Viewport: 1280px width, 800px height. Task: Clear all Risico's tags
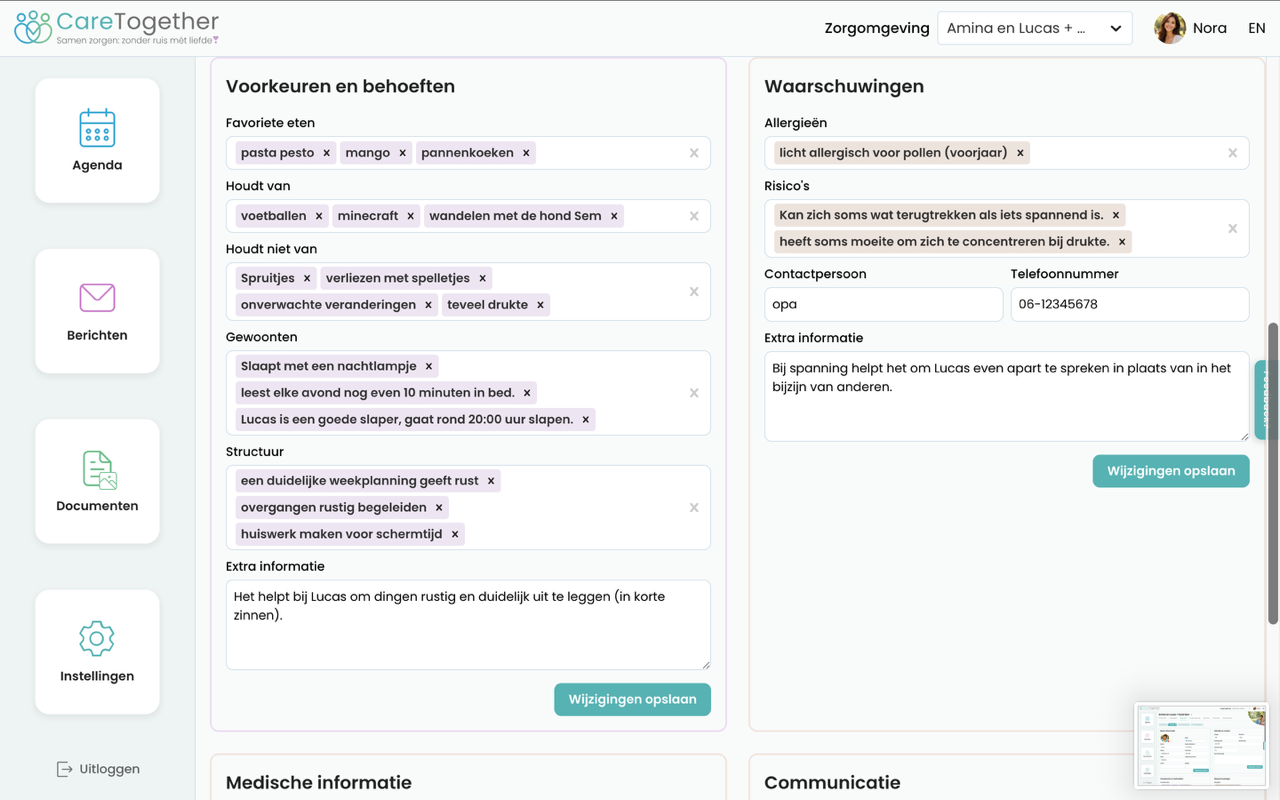[1232, 228]
